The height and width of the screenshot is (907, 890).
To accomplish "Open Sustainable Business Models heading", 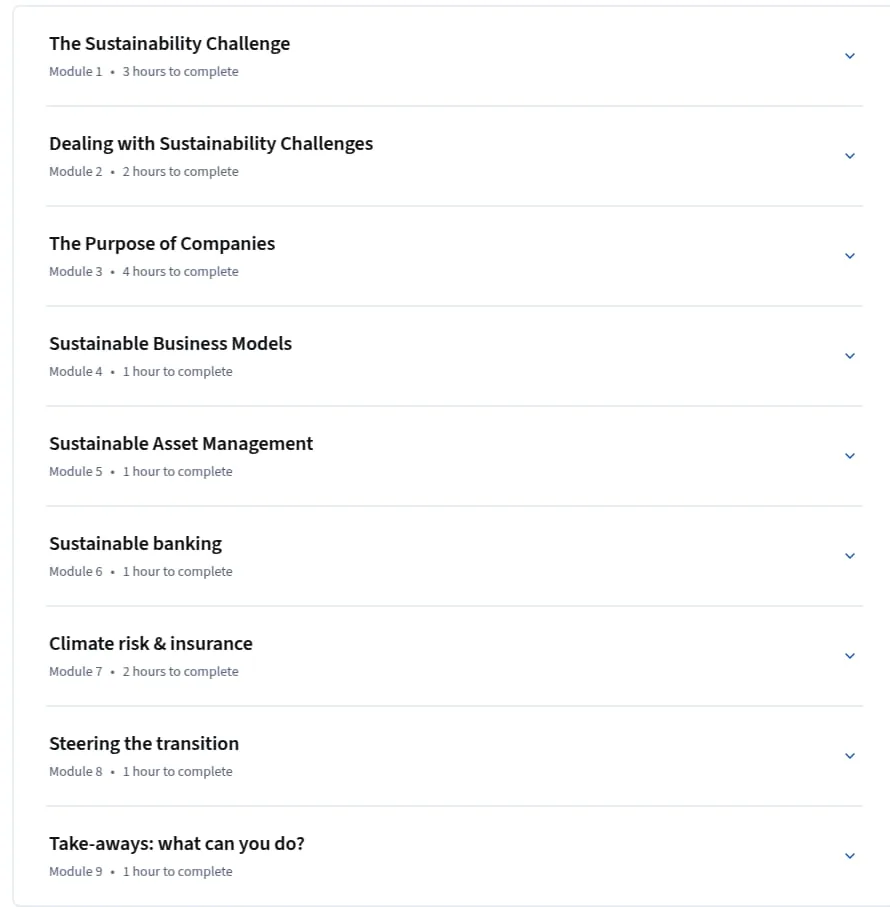I will (171, 344).
